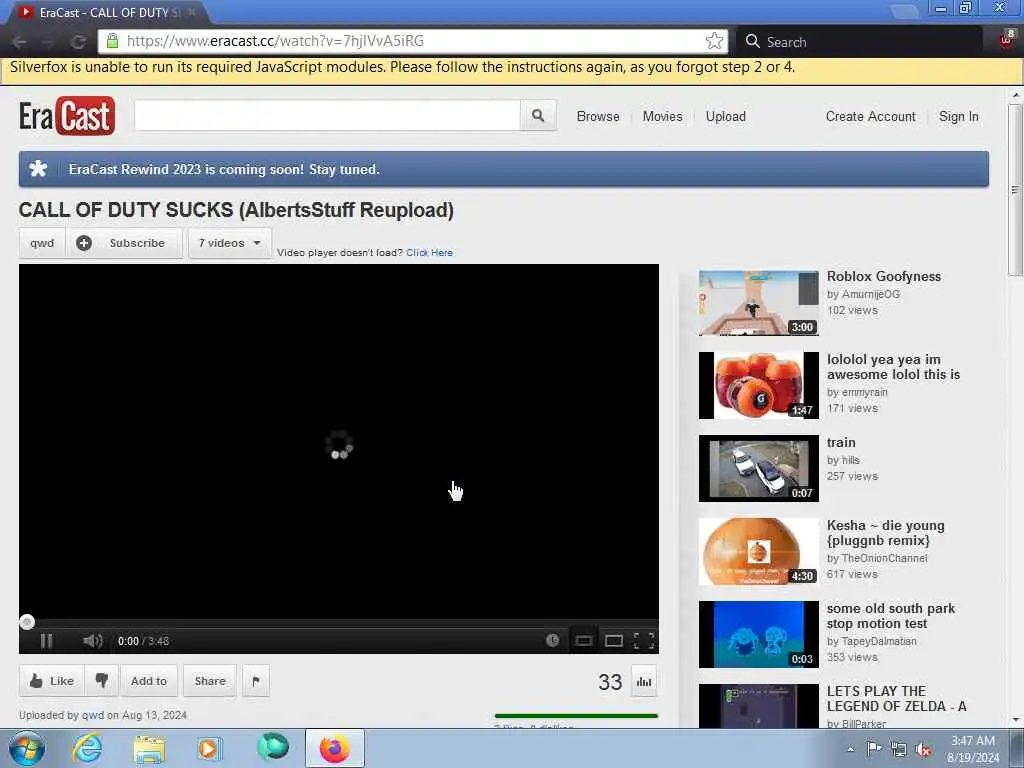
Task: Click the EraCast logo
Action: tap(67, 116)
